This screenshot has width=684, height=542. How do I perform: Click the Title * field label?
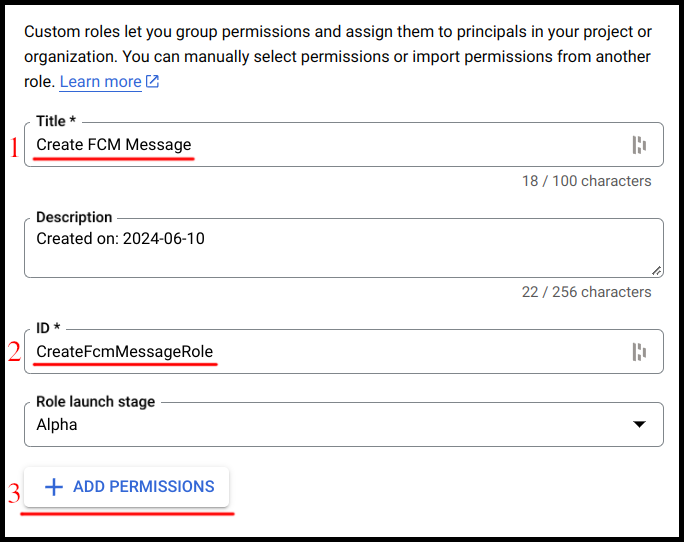(x=56, y=121)
